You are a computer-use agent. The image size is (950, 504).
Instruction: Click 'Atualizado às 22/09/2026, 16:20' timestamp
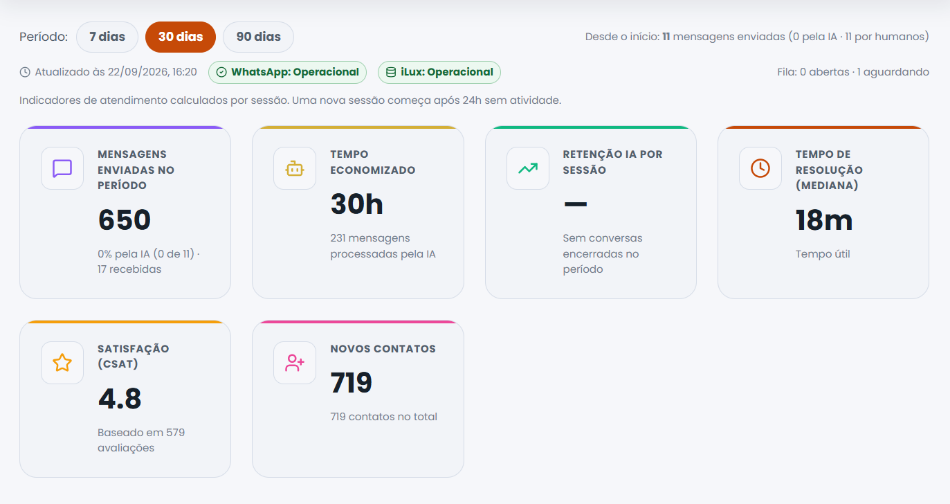(x=116, y=72)
